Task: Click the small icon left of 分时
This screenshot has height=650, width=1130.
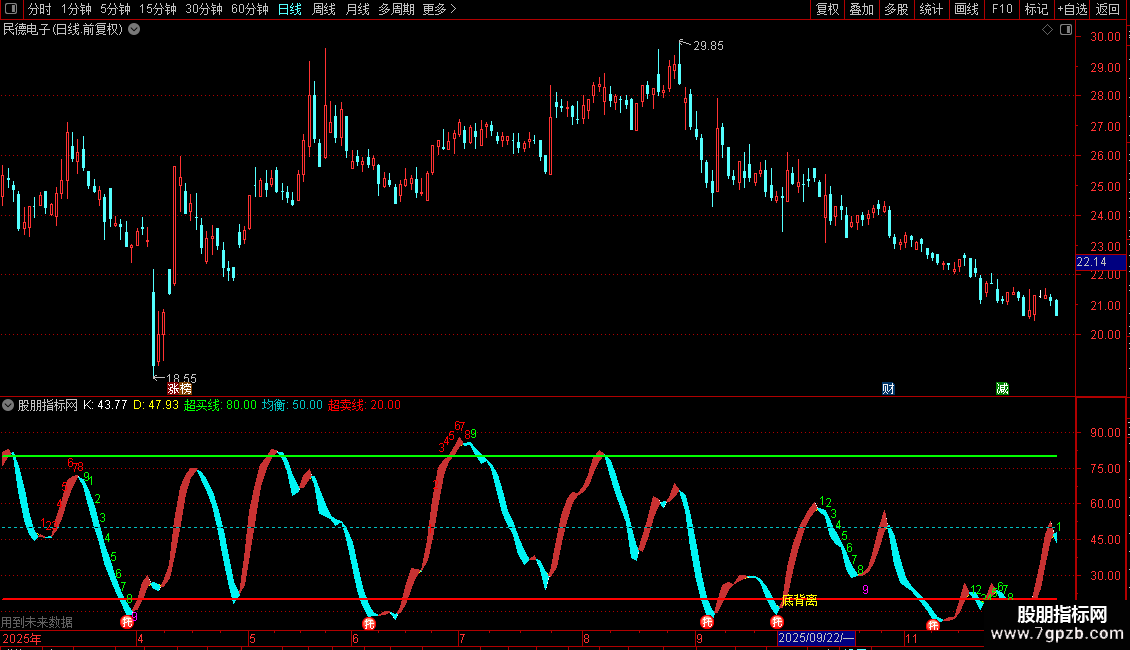Action: pos(11,10)
